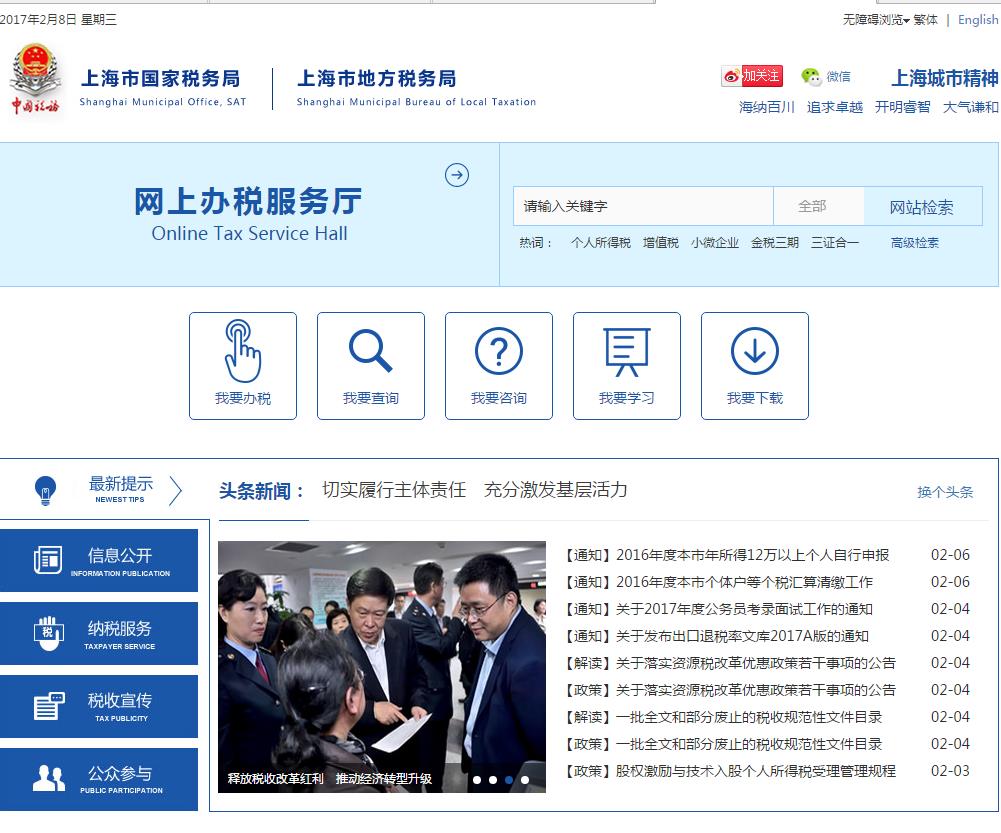Click 换个头条 to change headline
This screenshot has height=833, width=1001.
tap(945, 492)
